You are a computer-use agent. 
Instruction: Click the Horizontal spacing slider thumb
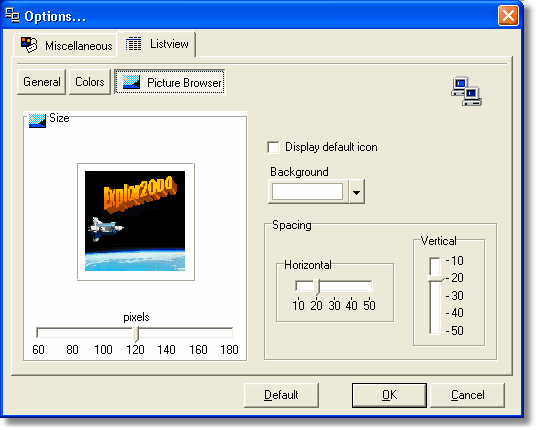click(x=317, y=286)
